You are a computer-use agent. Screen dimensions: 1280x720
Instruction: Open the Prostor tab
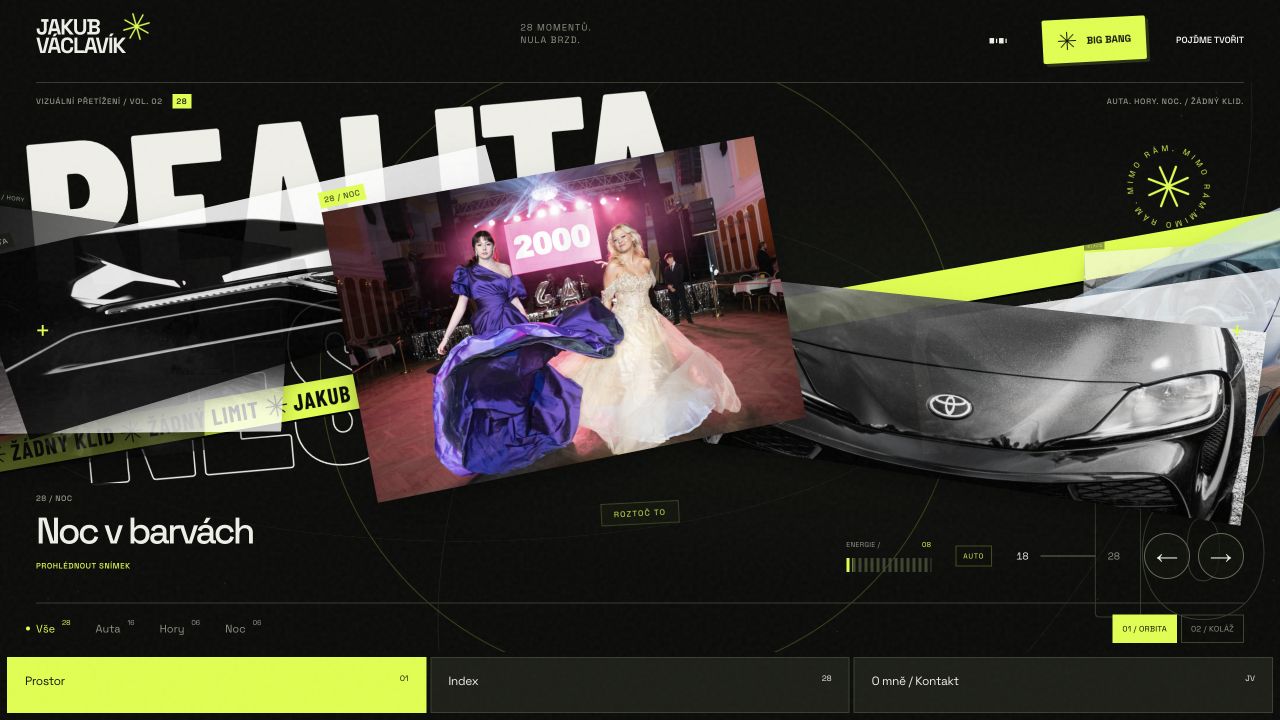coord(217,685)
